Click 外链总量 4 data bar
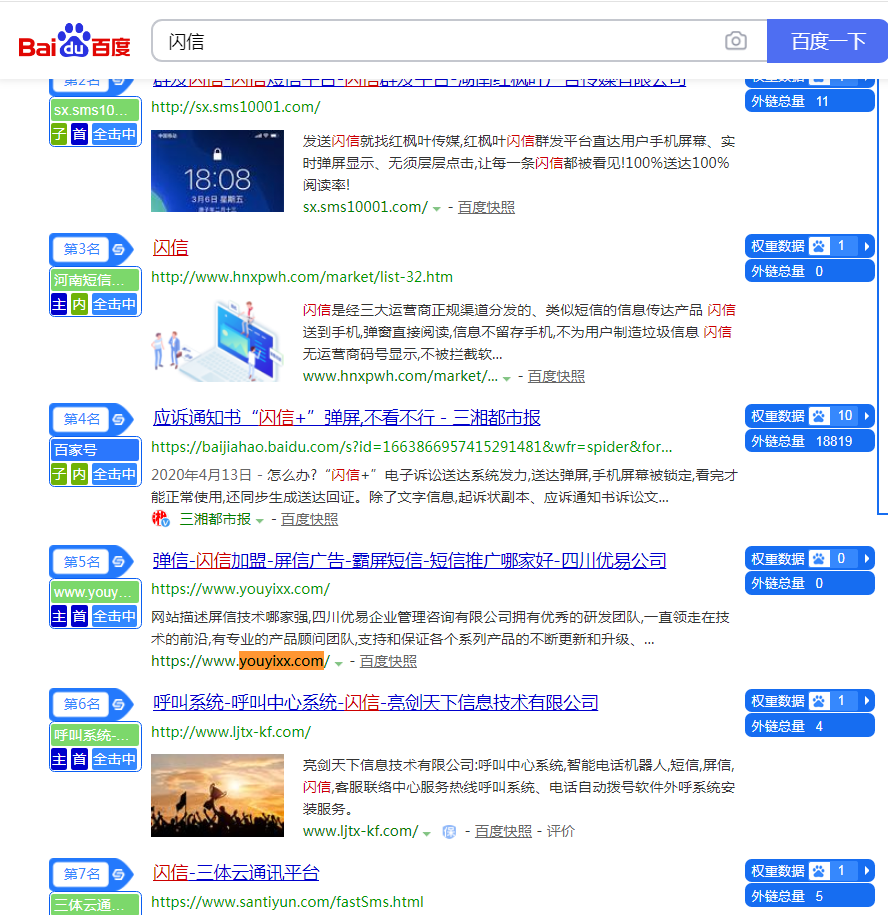The width and height of the screenshot is (888, 915). 810,726
